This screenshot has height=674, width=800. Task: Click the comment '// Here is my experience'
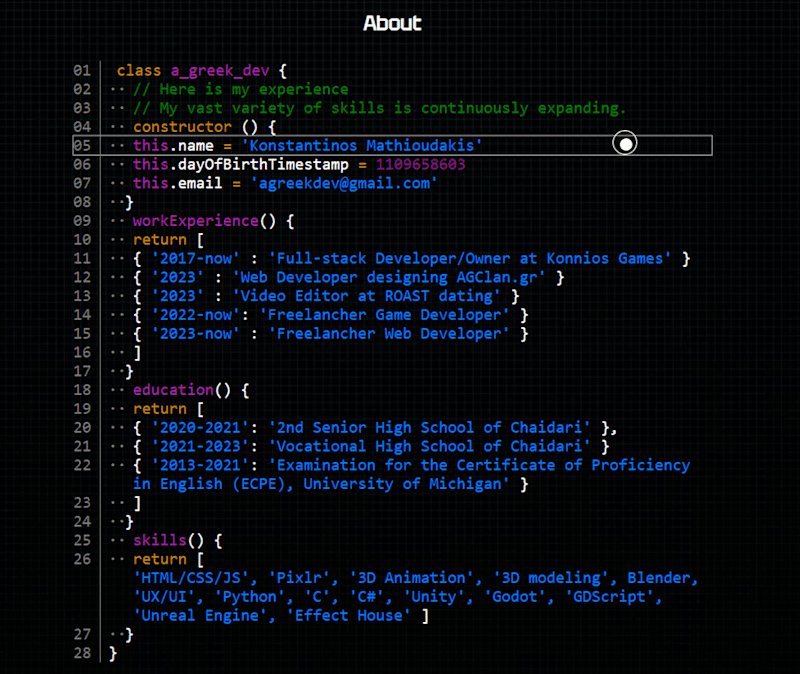tap(241, 89)
